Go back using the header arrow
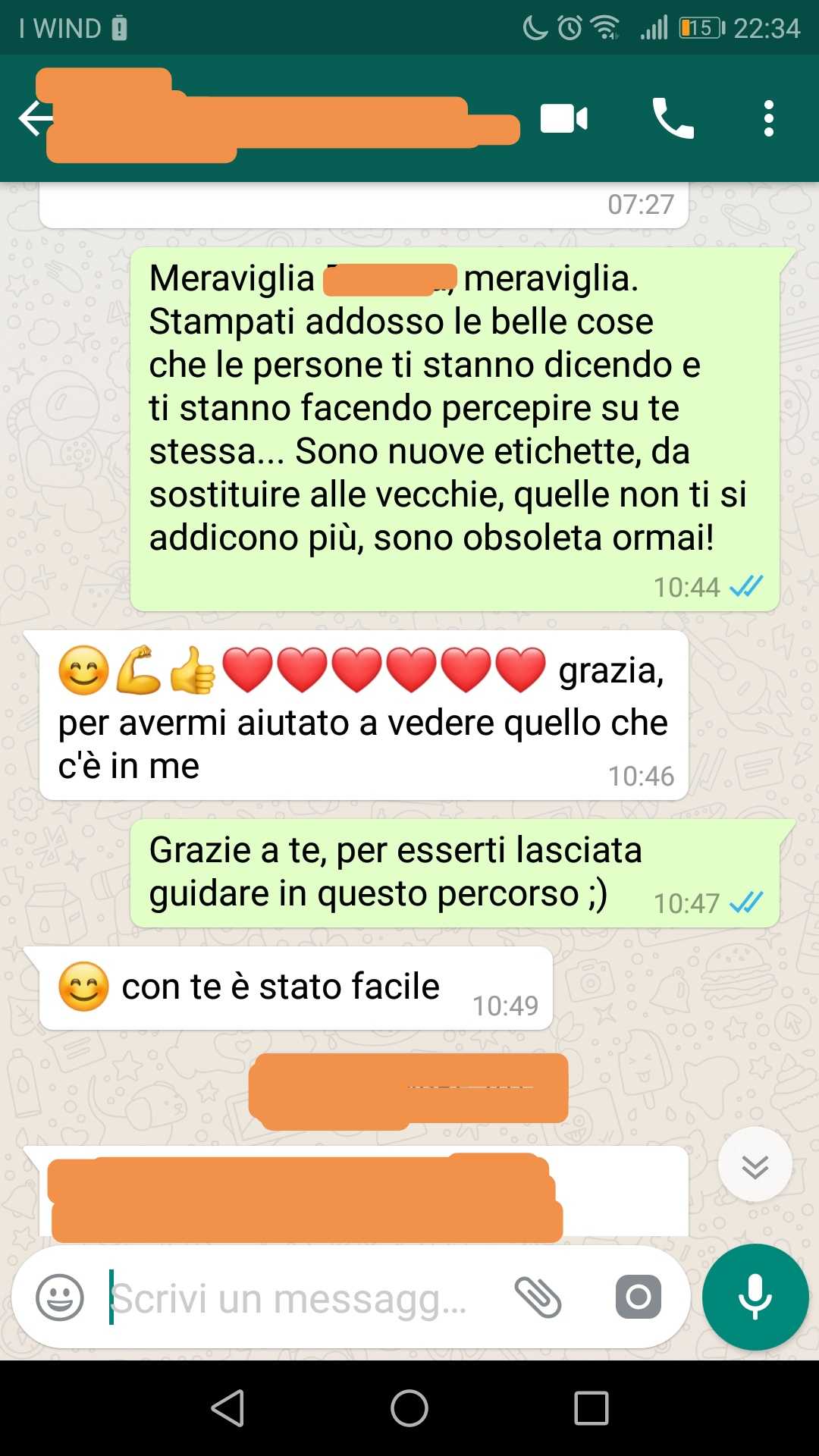Viewport: 819px width, 1456px height. point(35,119)
